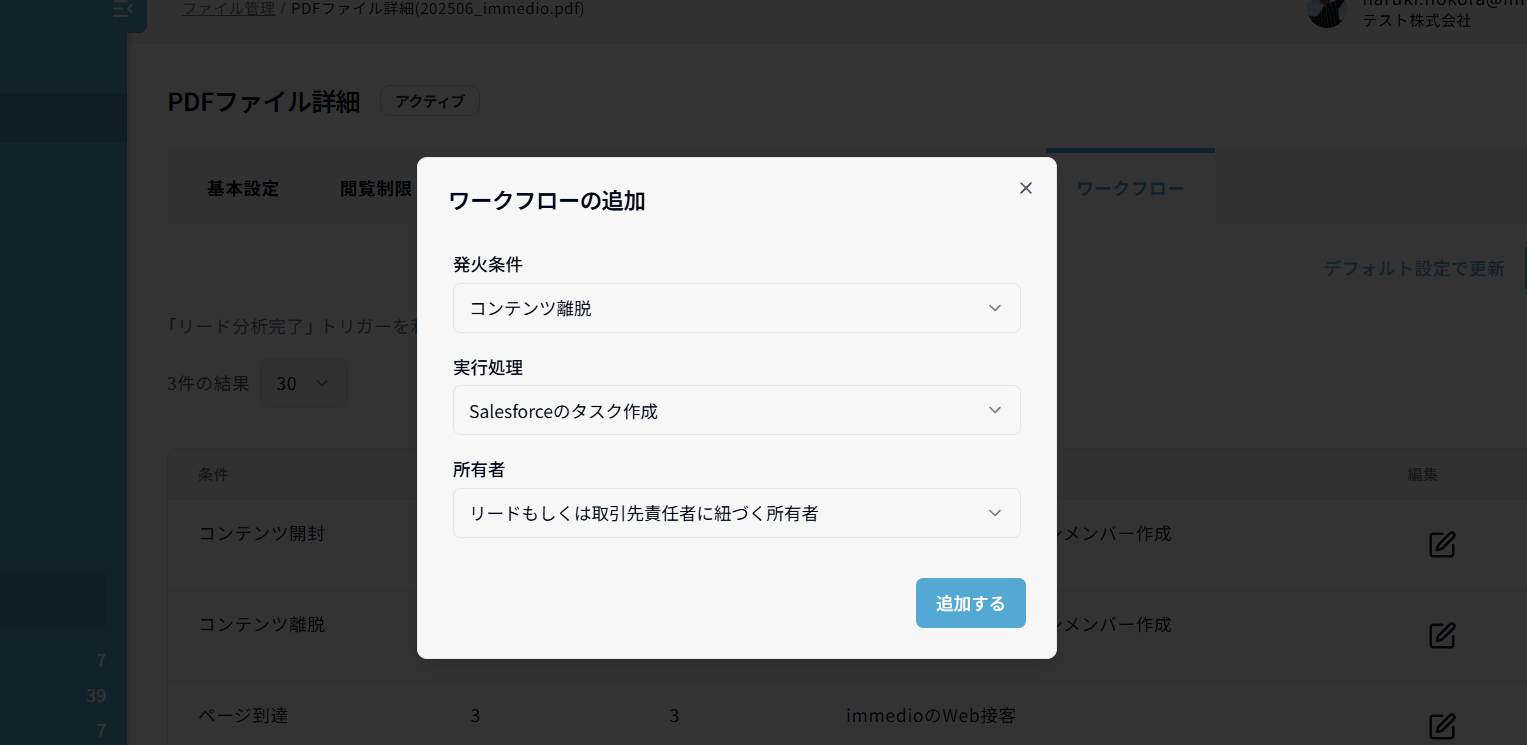The image size is (1527, 745).
Task: Close the ワークフローの追加 dialog
Action: click(1025, 188)
